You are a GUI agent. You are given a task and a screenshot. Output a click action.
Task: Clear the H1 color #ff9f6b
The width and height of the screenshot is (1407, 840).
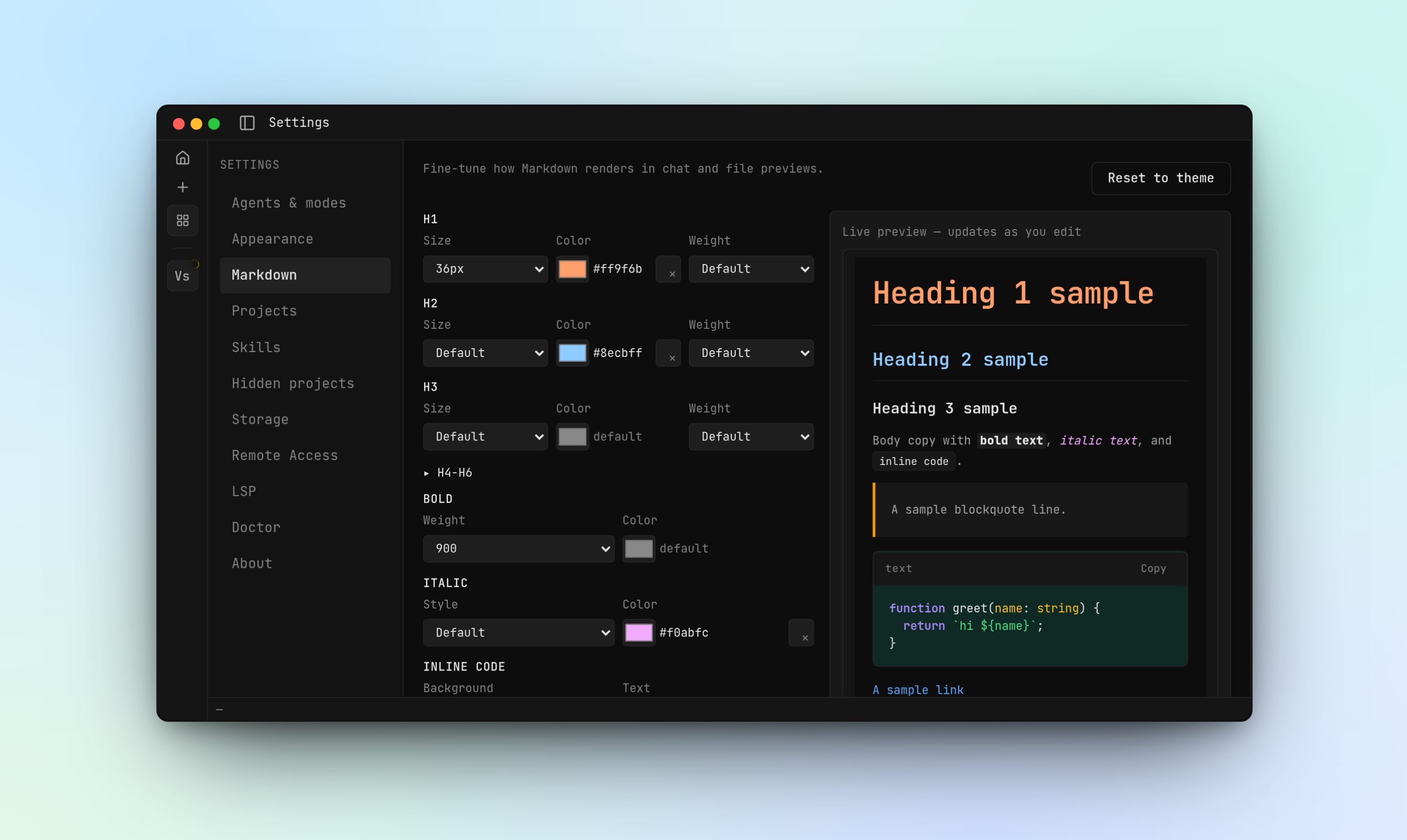tap(668, 270)
